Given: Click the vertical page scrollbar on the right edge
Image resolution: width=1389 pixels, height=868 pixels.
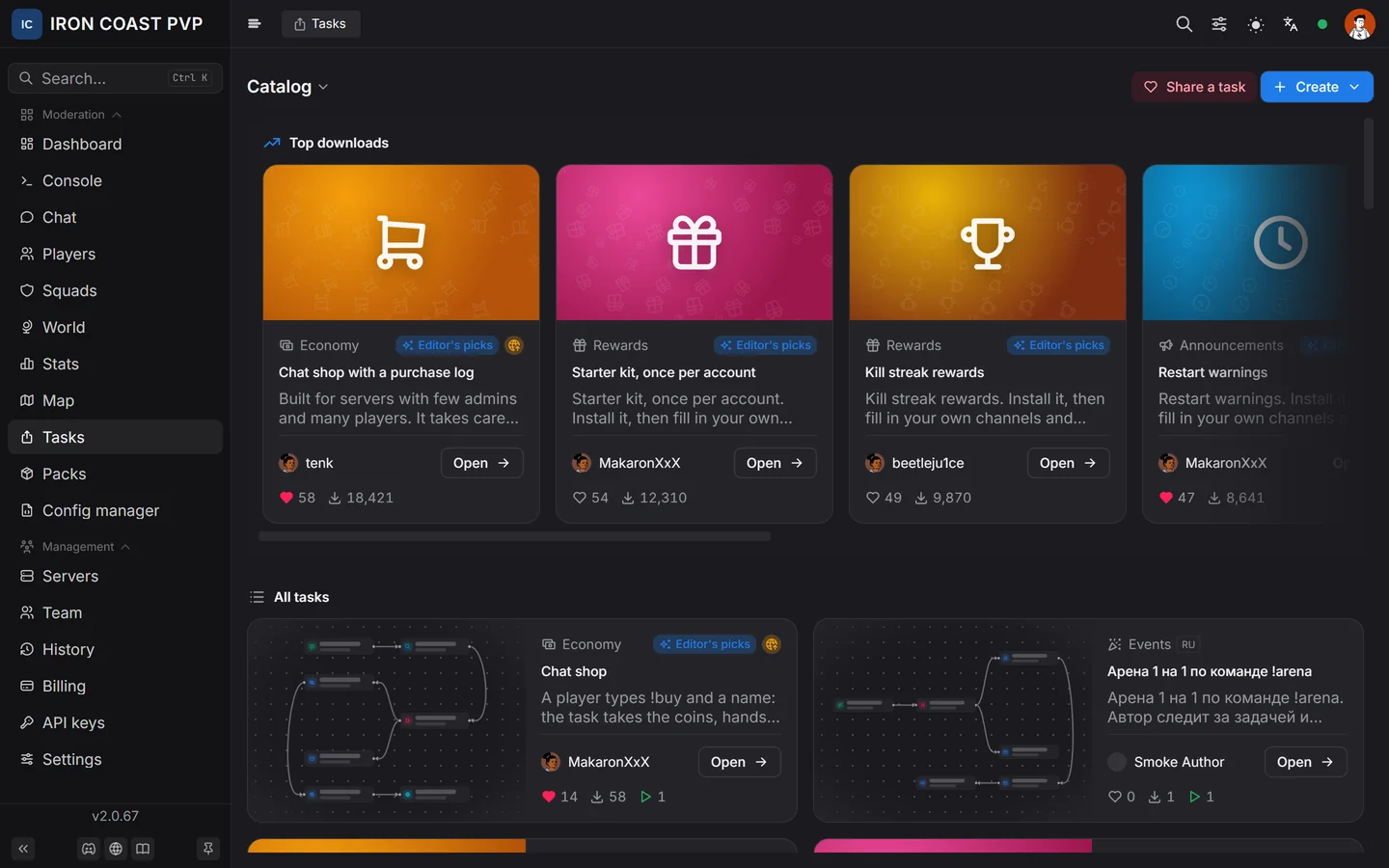Looking at the screenshot, I should pos(1368,164).
